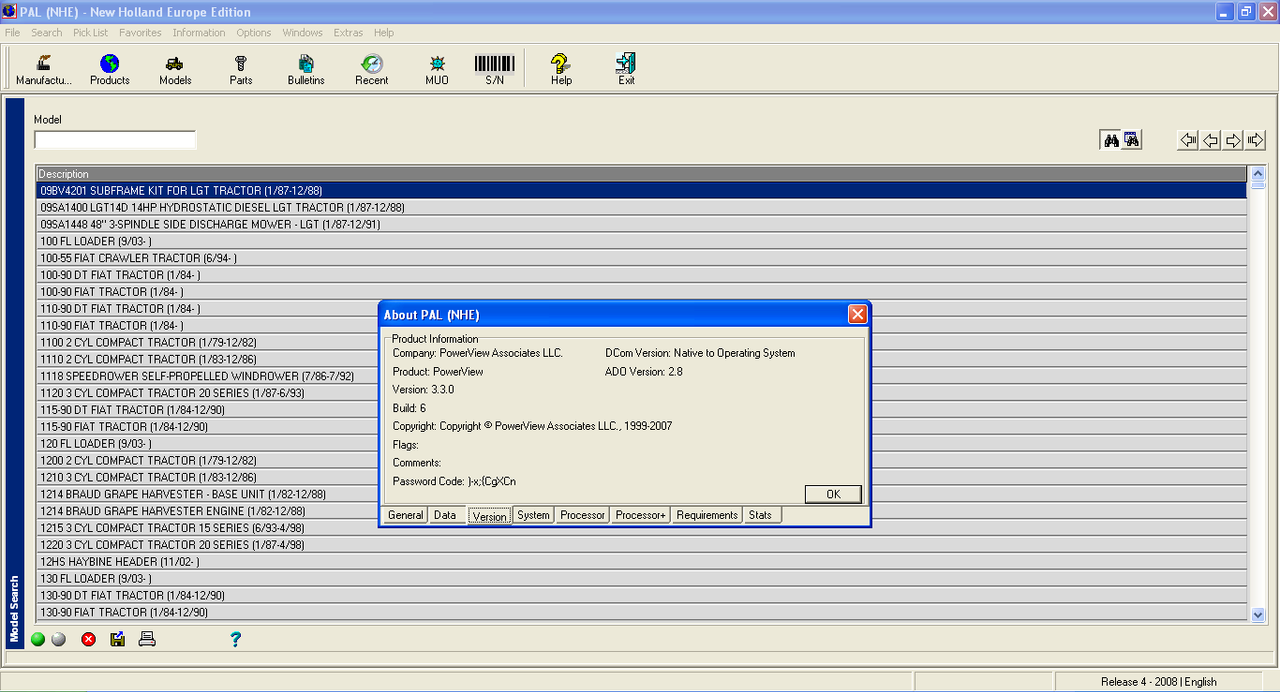Click the green circle icon
This screenshot has height=692, width=1280.
38,639
